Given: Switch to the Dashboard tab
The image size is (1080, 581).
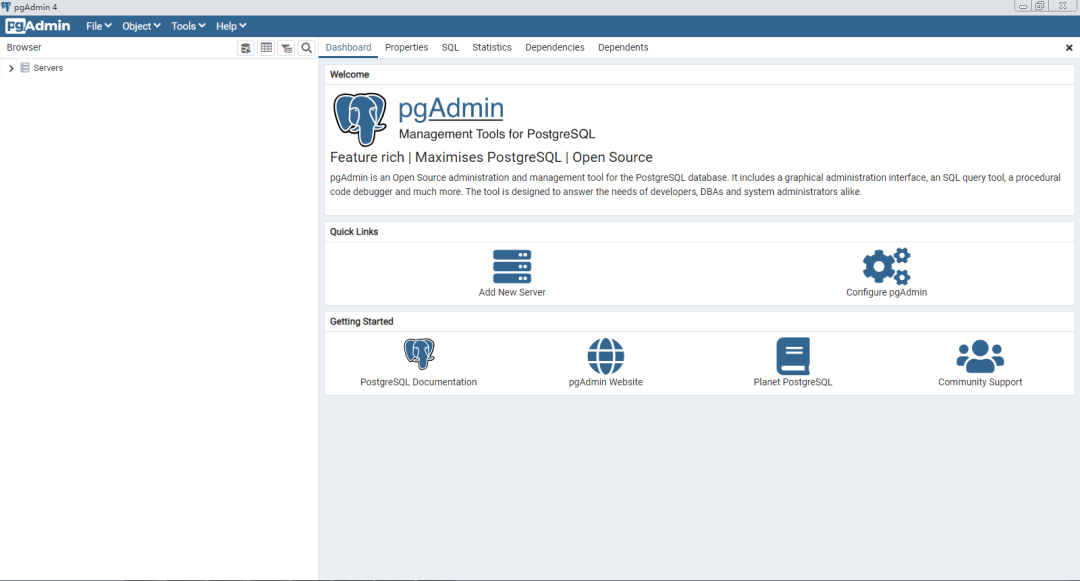Looking at the screenshot, I should (349, 47).
